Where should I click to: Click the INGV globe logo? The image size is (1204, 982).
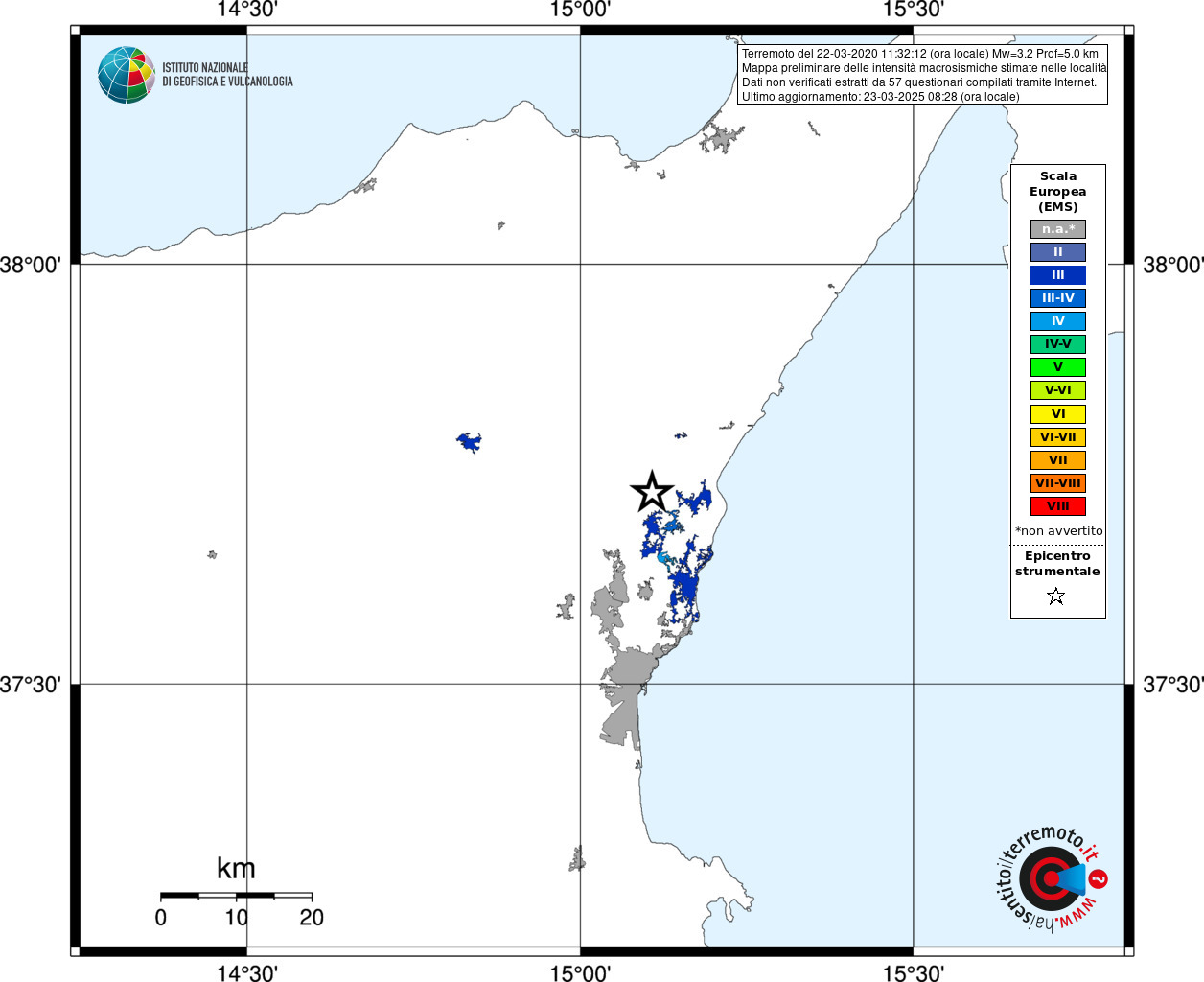pos(127,75)
